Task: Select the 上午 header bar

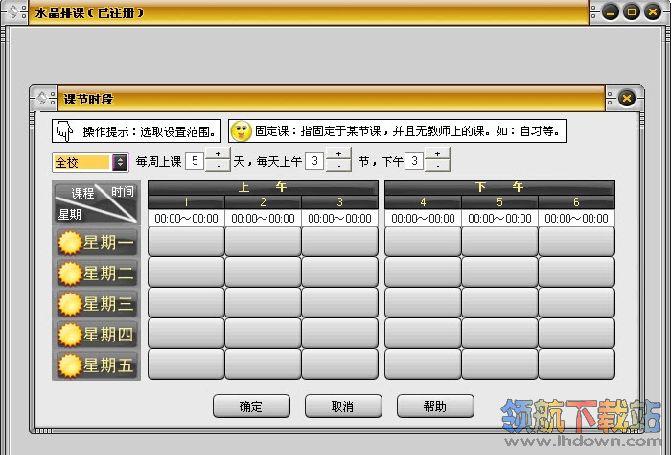Action: click(263, 188)
